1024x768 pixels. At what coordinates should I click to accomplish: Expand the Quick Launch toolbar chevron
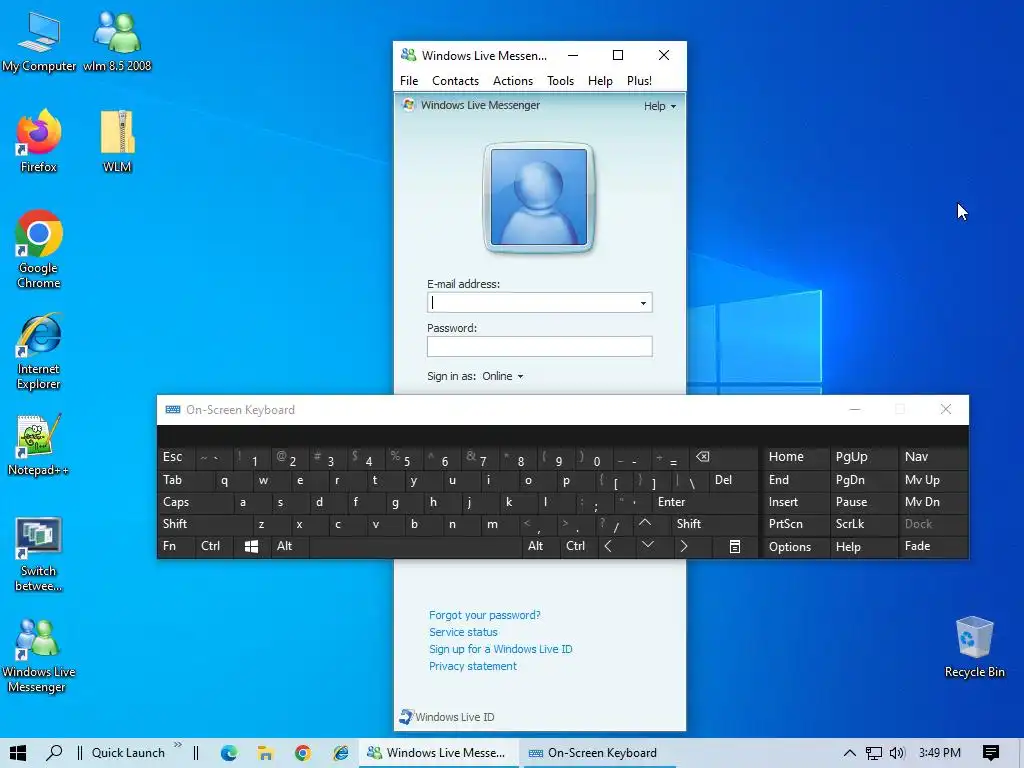178,745
